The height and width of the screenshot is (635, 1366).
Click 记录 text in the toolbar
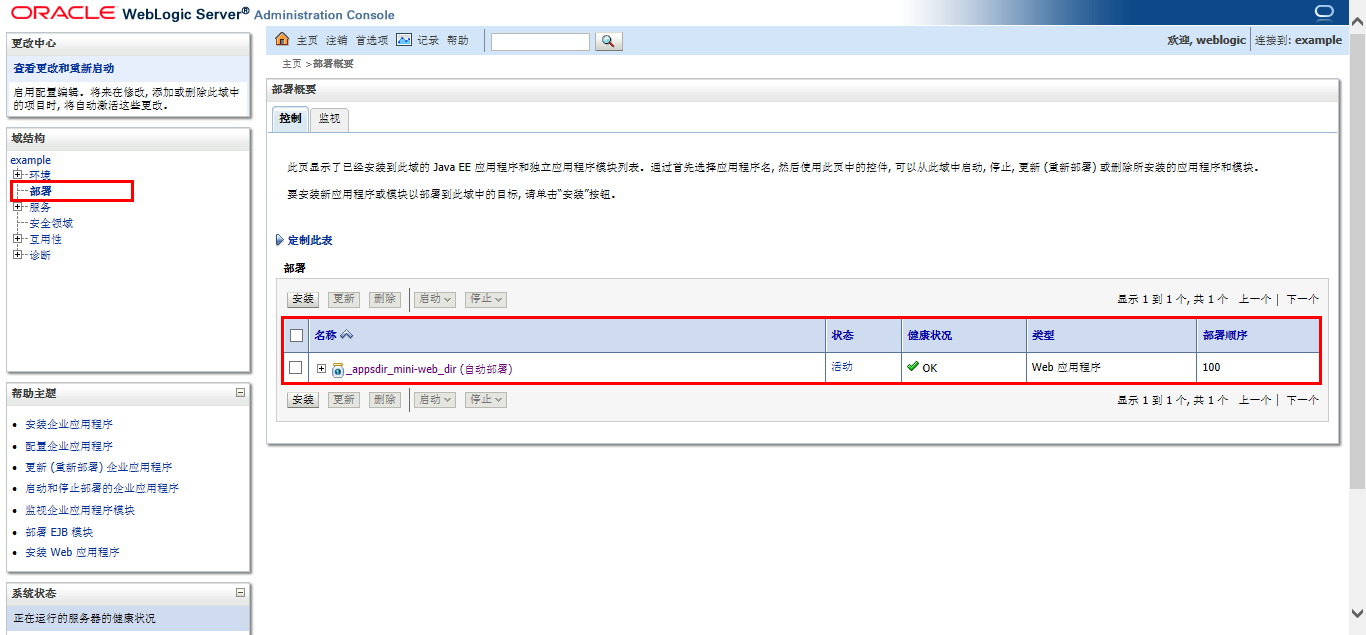(x=428, y=41)
